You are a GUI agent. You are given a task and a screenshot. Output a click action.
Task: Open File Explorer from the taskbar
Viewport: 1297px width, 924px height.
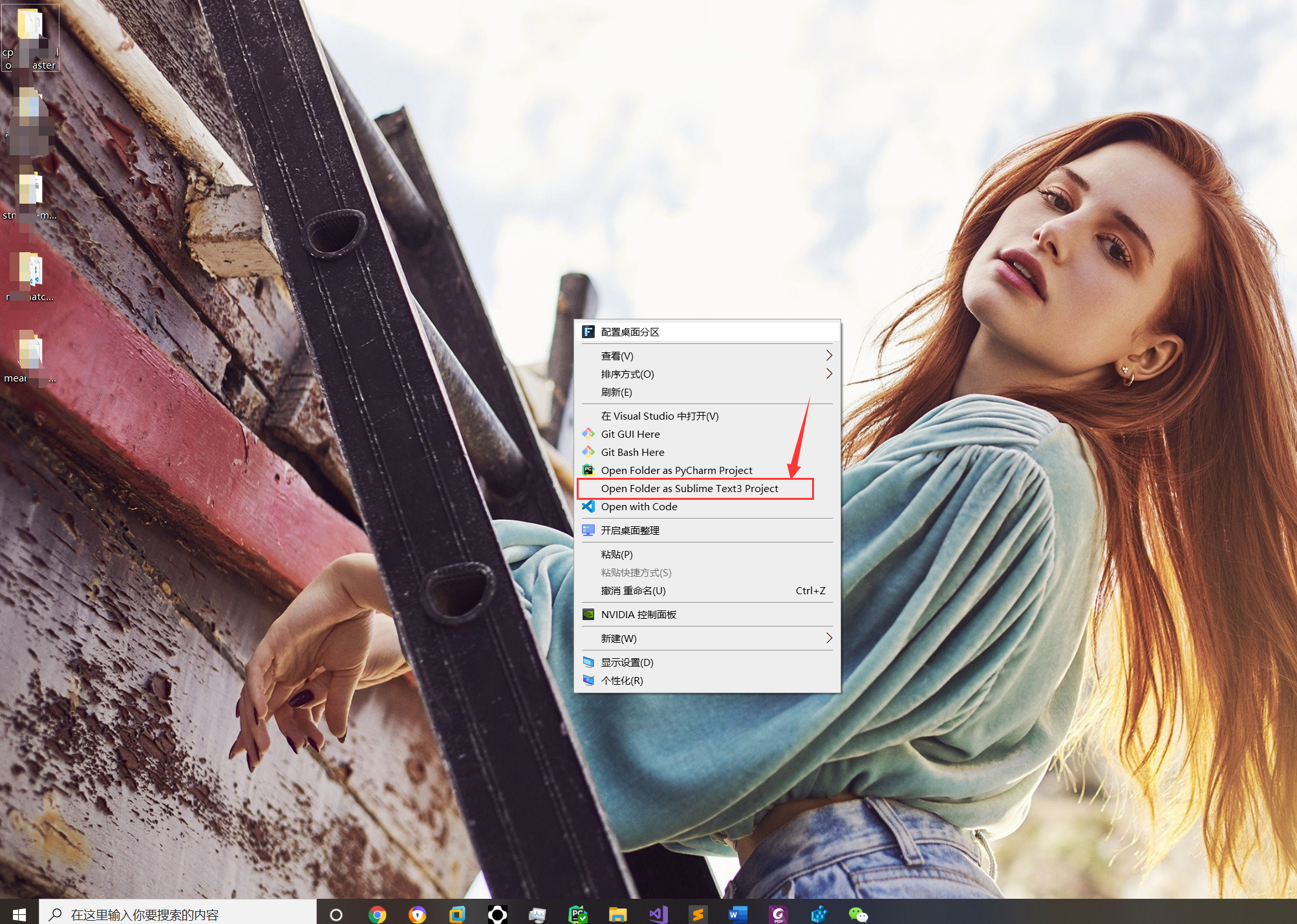click(x=617, y=914)
